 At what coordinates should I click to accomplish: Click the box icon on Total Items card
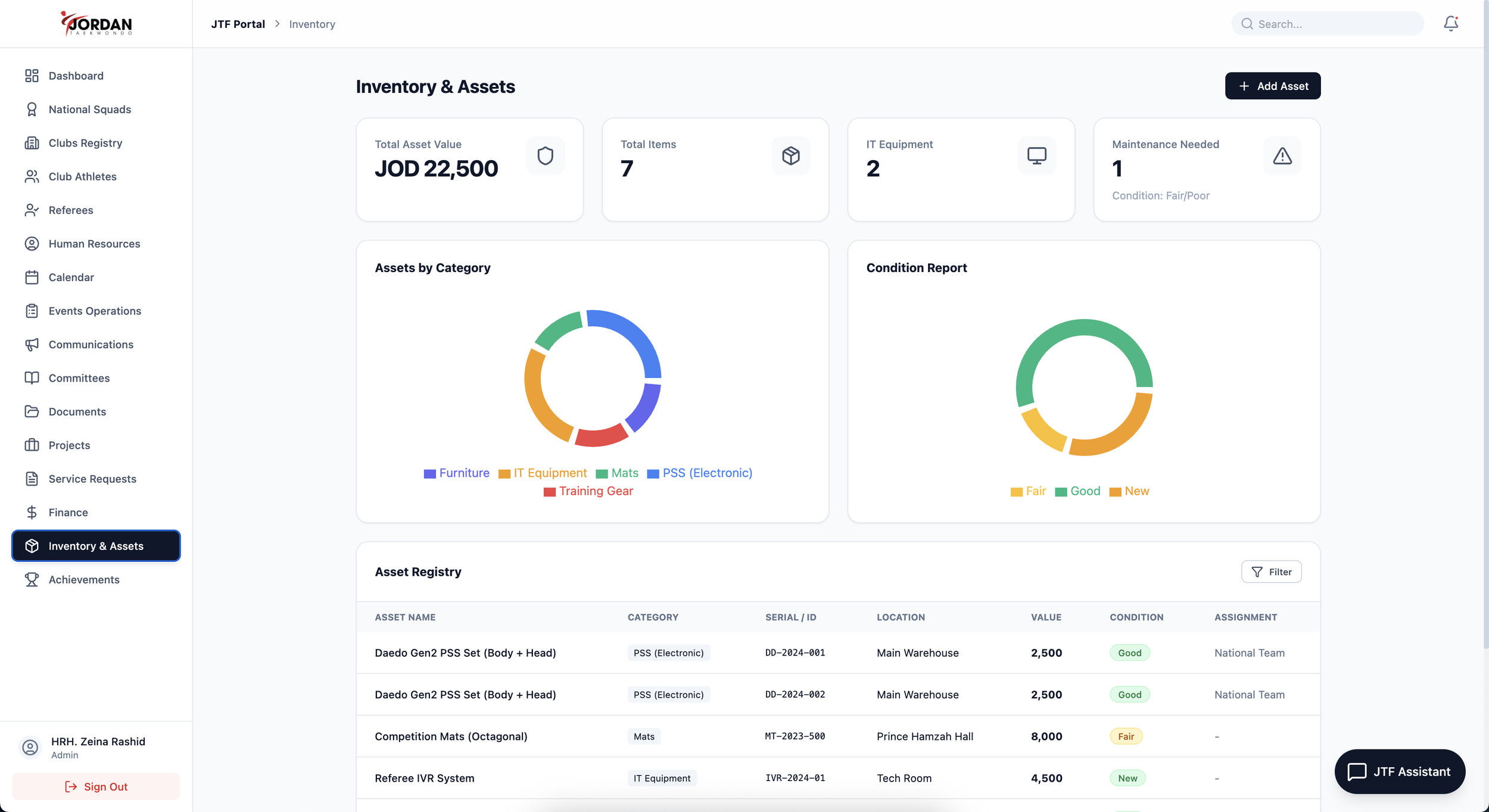(790, 156)
